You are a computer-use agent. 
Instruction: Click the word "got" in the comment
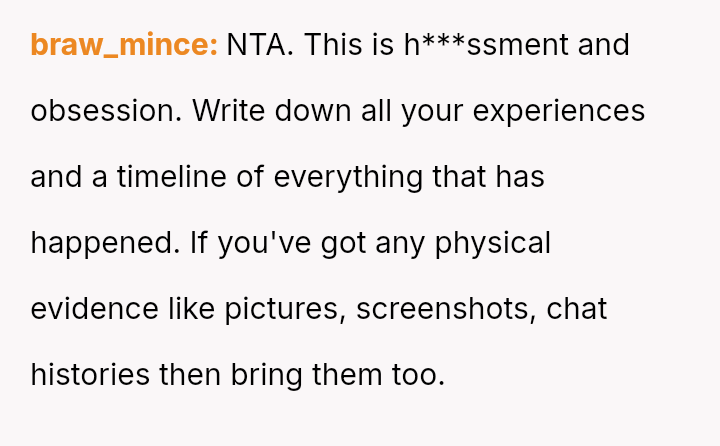click(x=344, y=243)
